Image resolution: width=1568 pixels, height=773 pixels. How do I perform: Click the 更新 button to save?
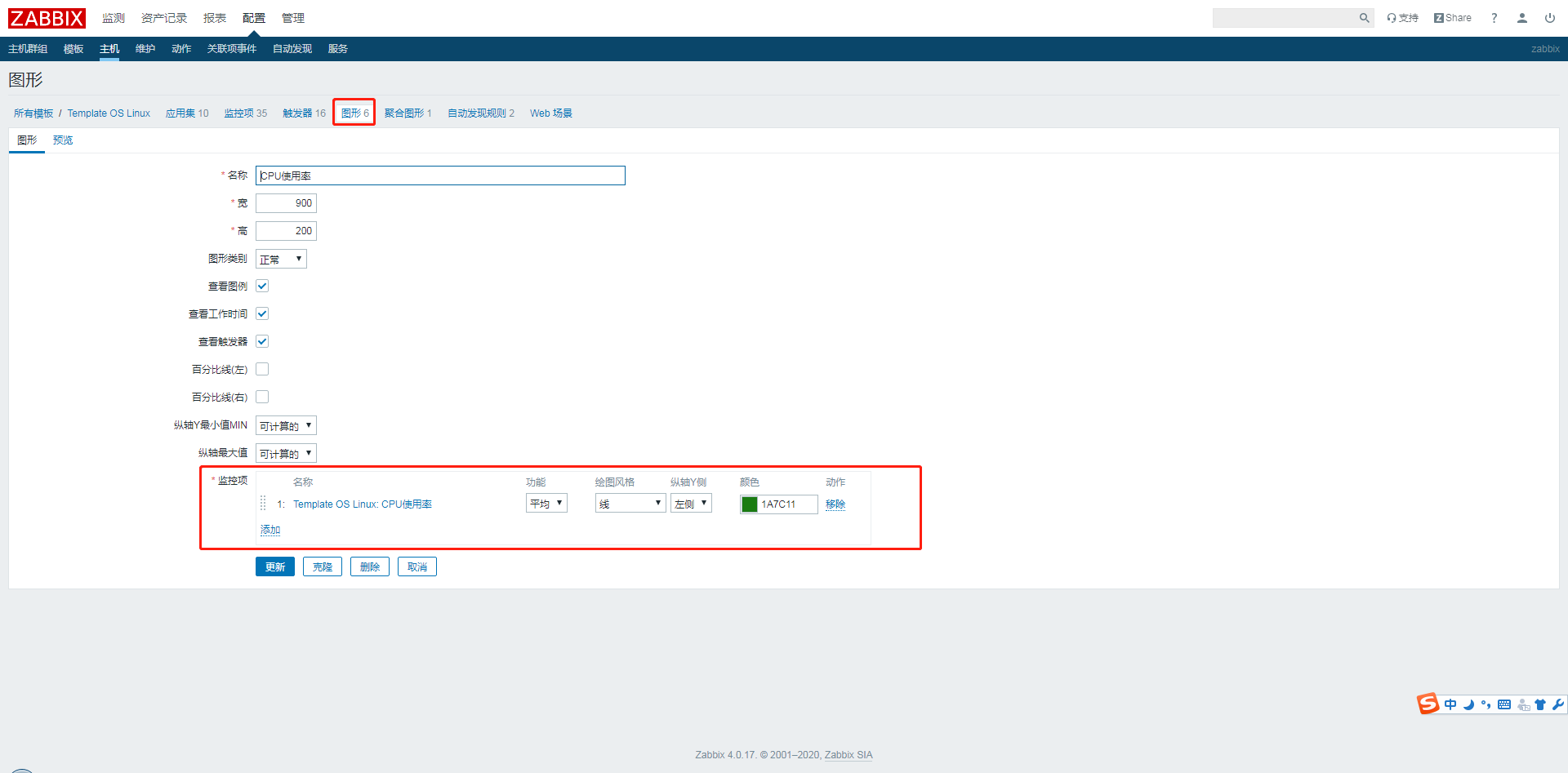(x=274, y=566)
